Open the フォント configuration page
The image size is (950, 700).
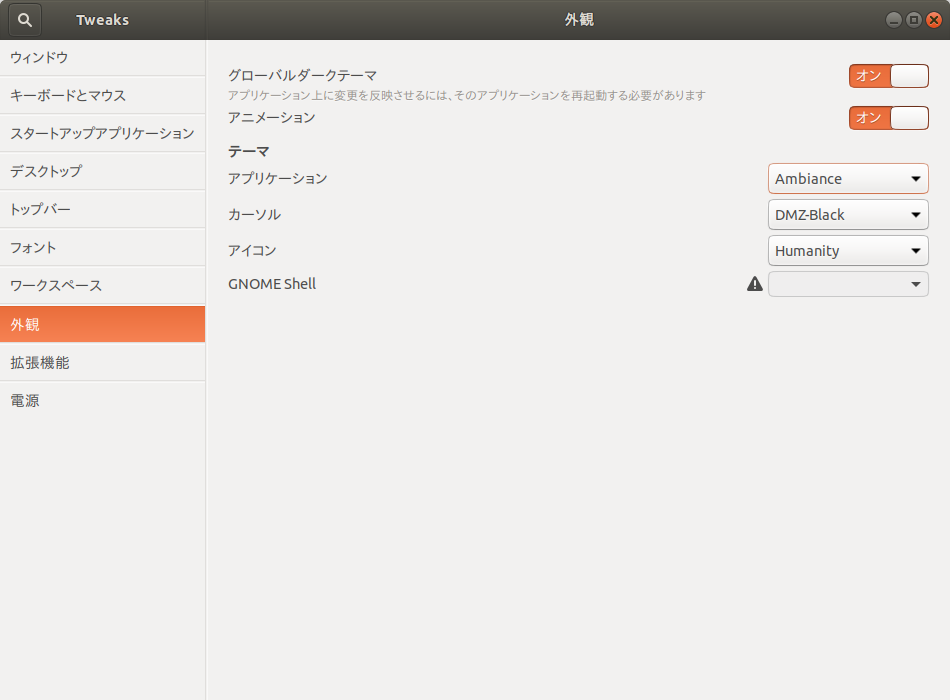tap(103, 247)
